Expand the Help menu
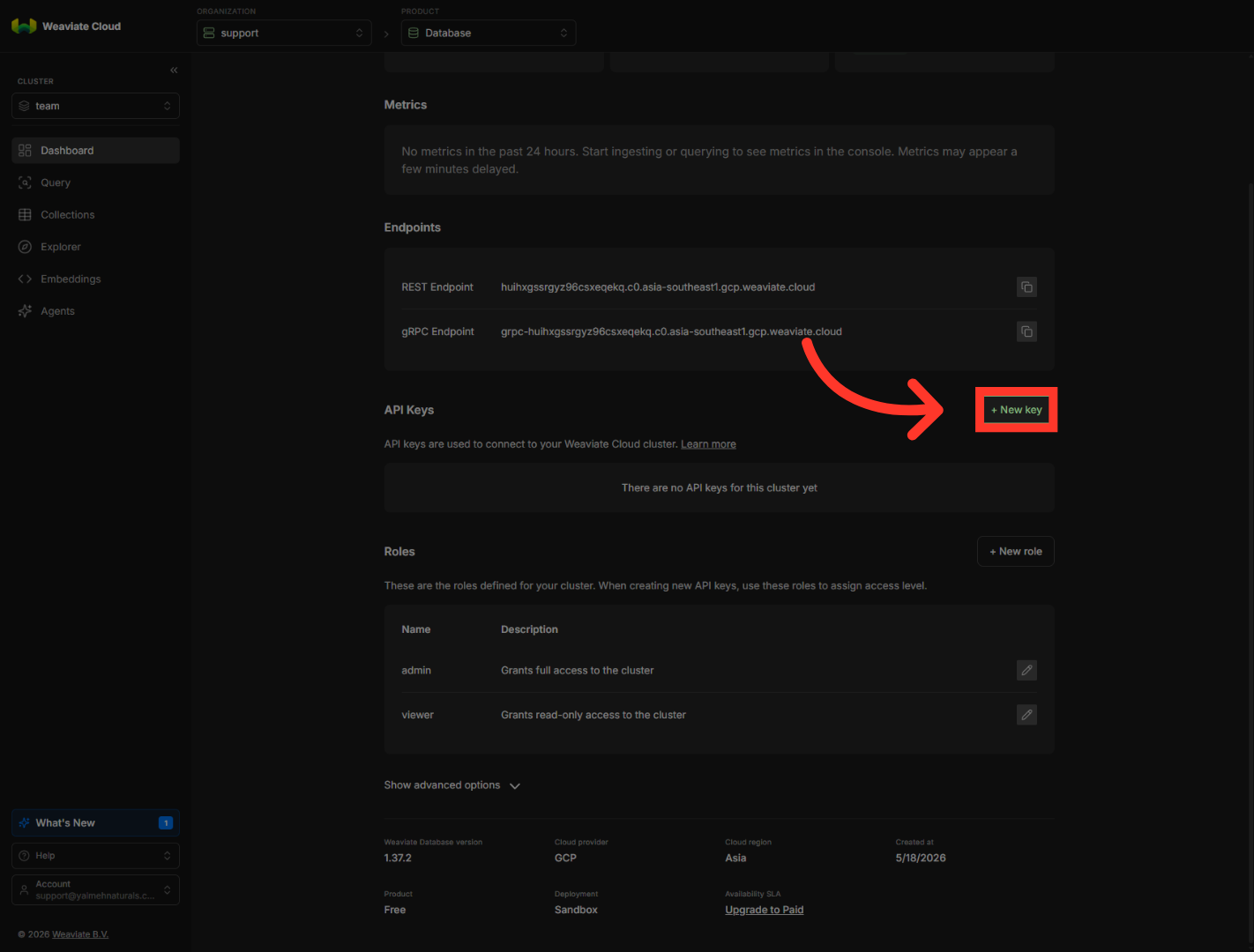The height and width of the screenshot is (952, 1254). 95,856
